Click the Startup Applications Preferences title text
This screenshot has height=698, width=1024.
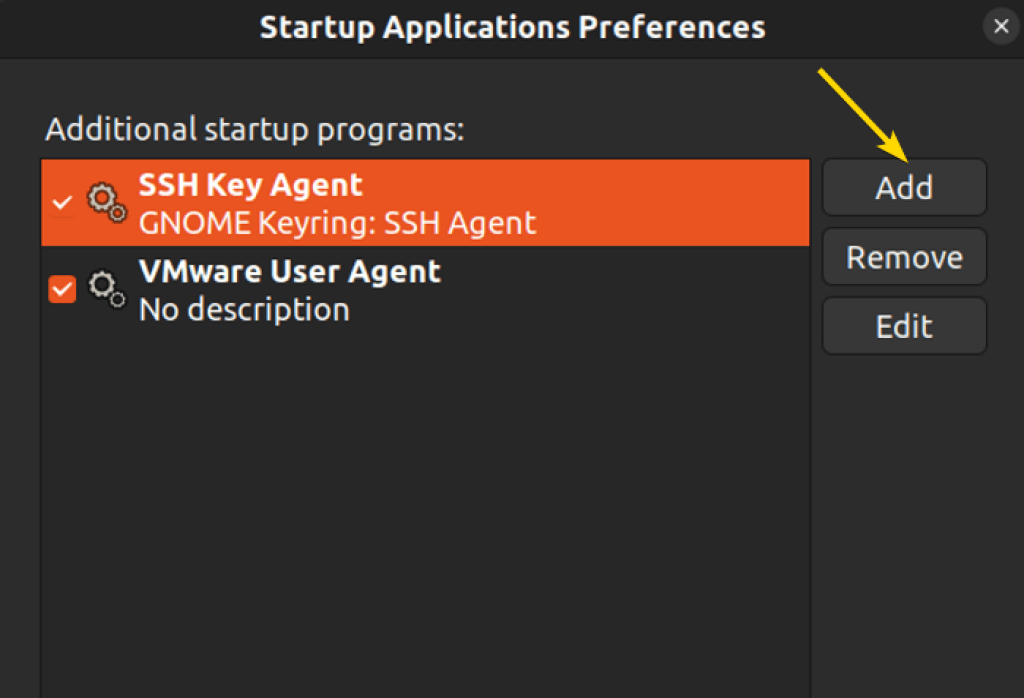pyautogui.click(x=512, y=27)
